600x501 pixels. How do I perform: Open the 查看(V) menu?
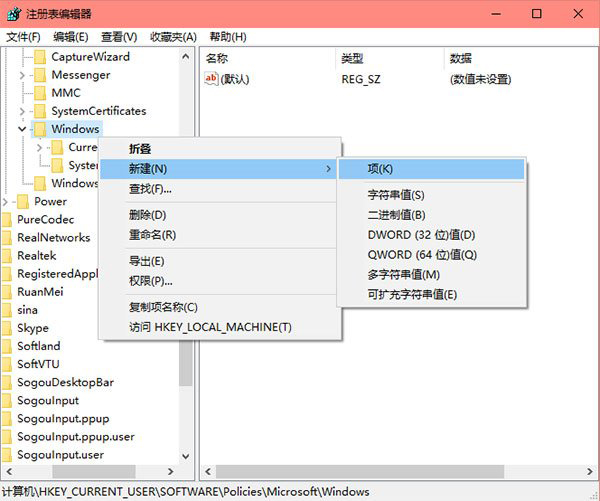point(119,37)
